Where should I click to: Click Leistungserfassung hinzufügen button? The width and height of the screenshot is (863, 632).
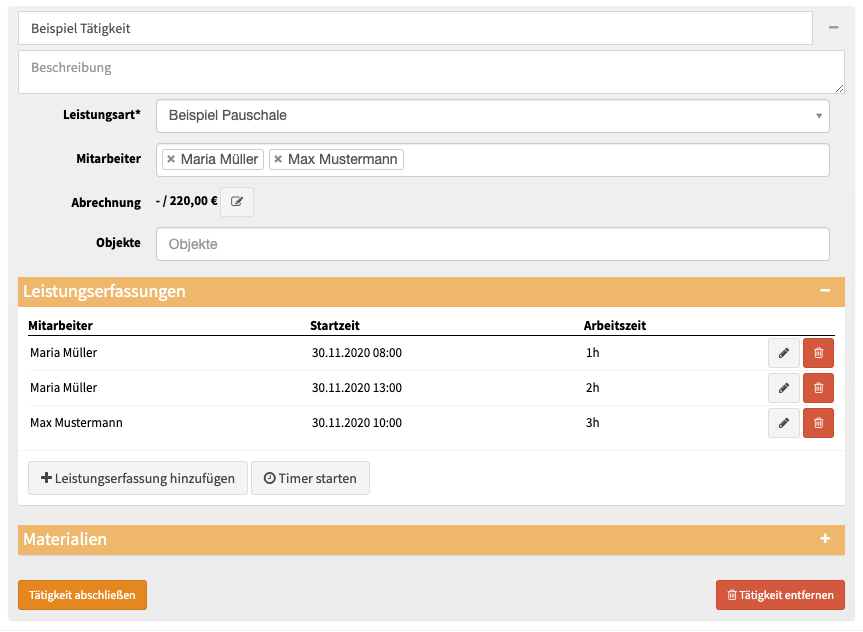pyautogui.click(x=136, y=478)
